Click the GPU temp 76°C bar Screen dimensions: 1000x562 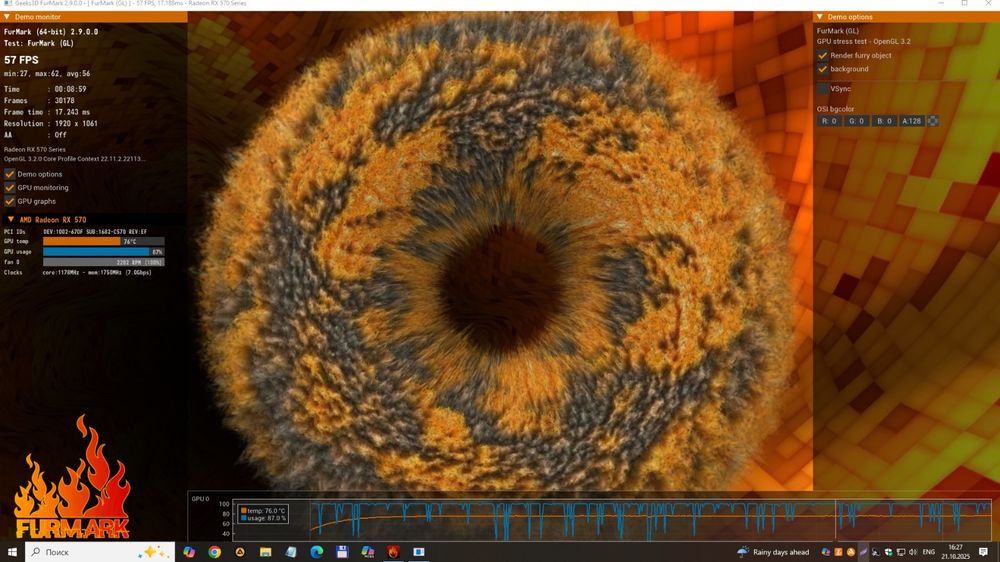pos(104,242)
